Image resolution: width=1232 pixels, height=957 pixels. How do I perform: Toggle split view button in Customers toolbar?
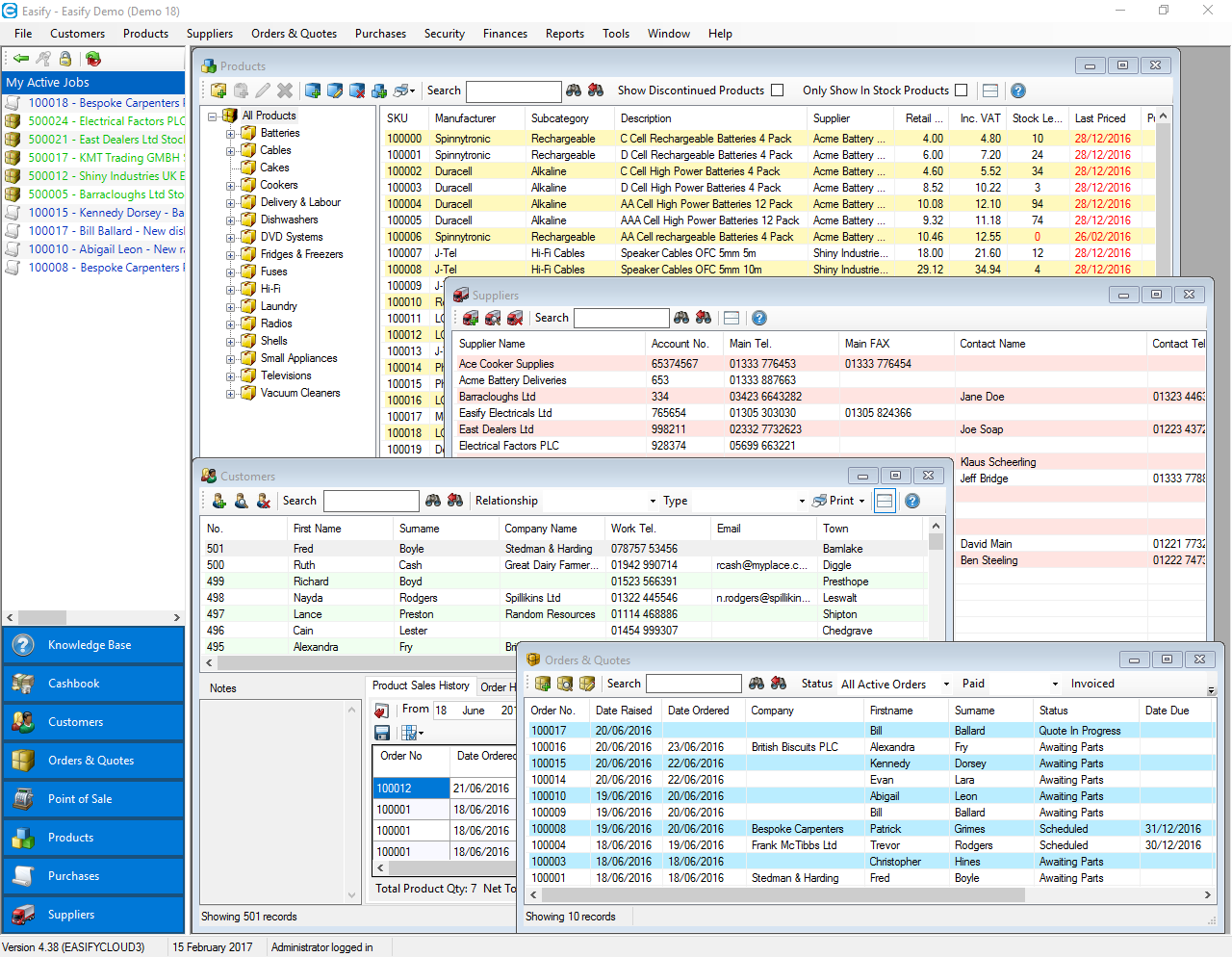click(x=885, y=501)
